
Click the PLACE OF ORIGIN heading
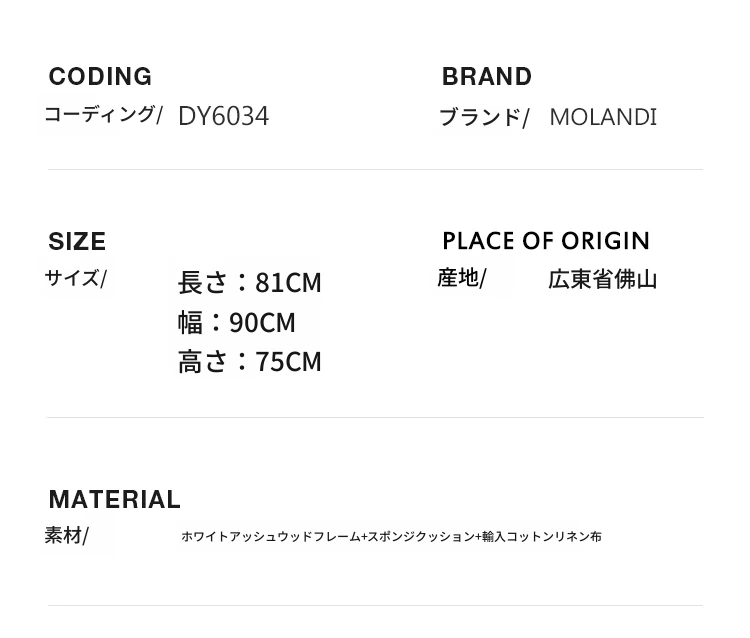click(546, 241)
